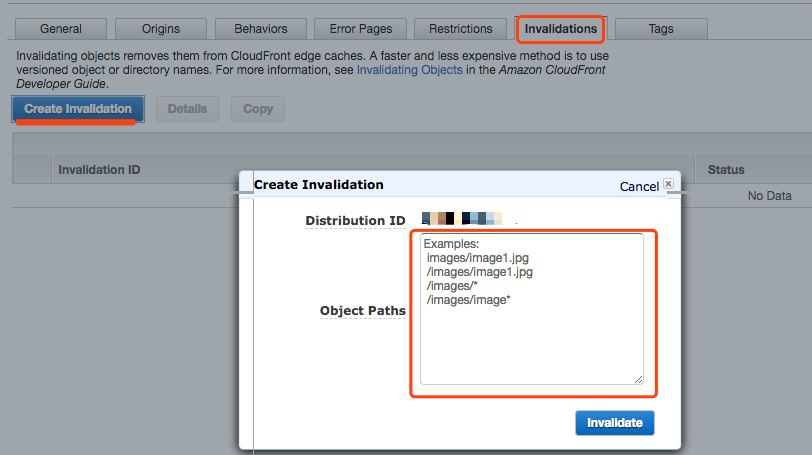Open the Restrictions tab
This screenshot has width=812, height=455.
pyautogui.click(x=460, y=29)
